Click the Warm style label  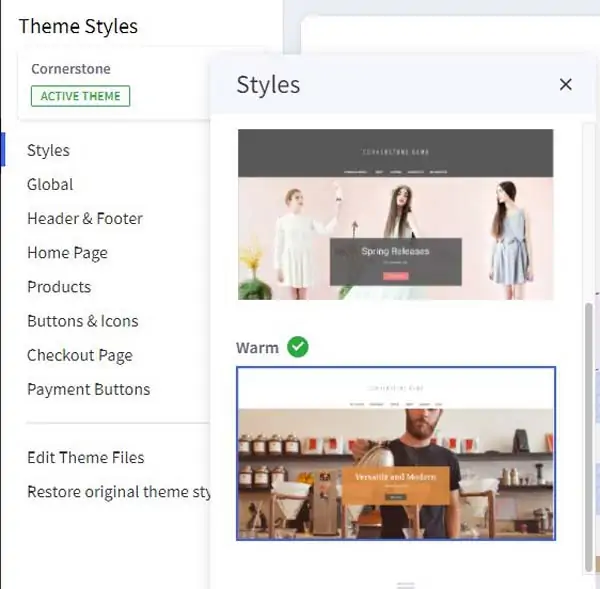click(257, 348)
